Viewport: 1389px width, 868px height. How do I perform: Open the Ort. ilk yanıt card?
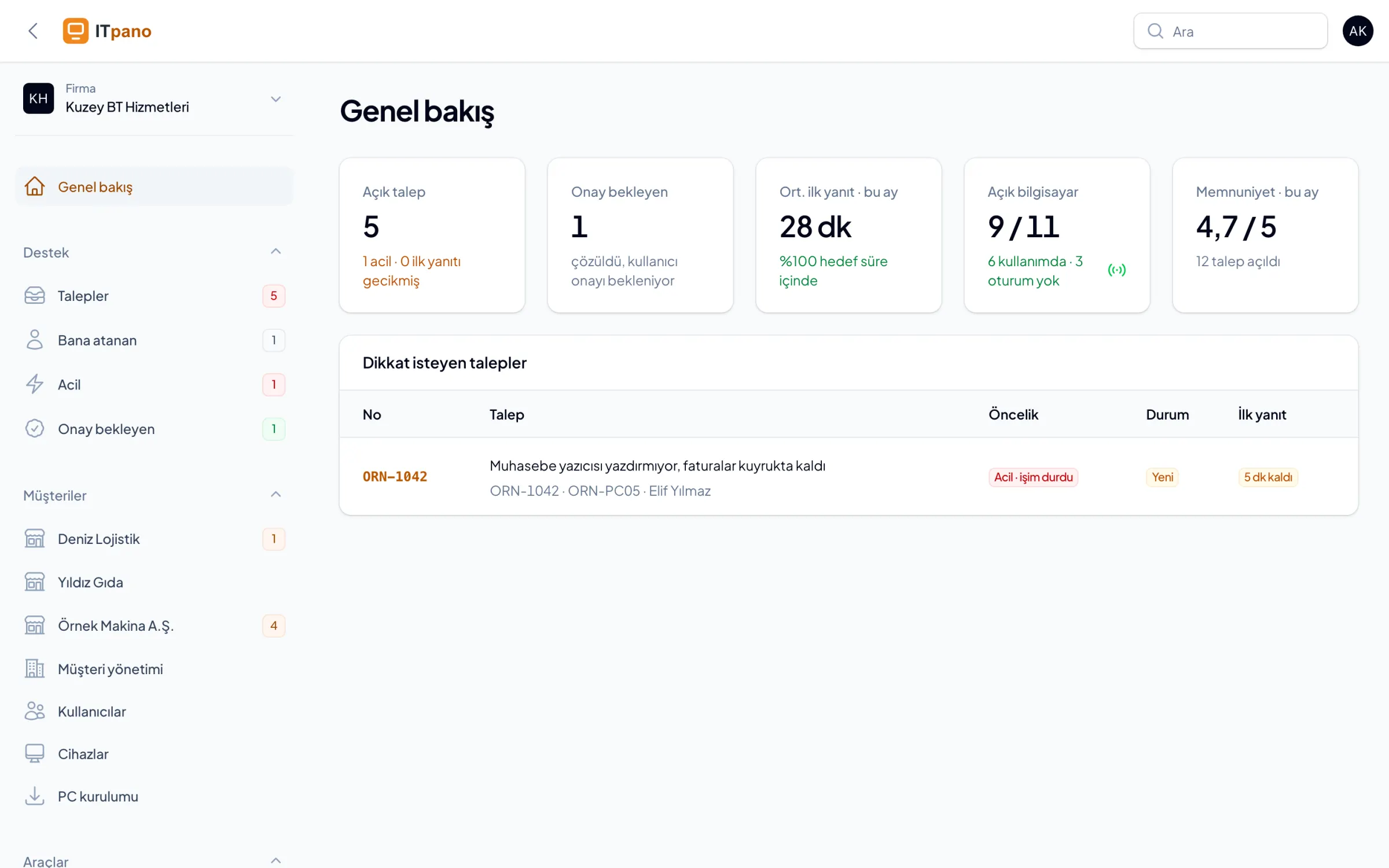848,236
